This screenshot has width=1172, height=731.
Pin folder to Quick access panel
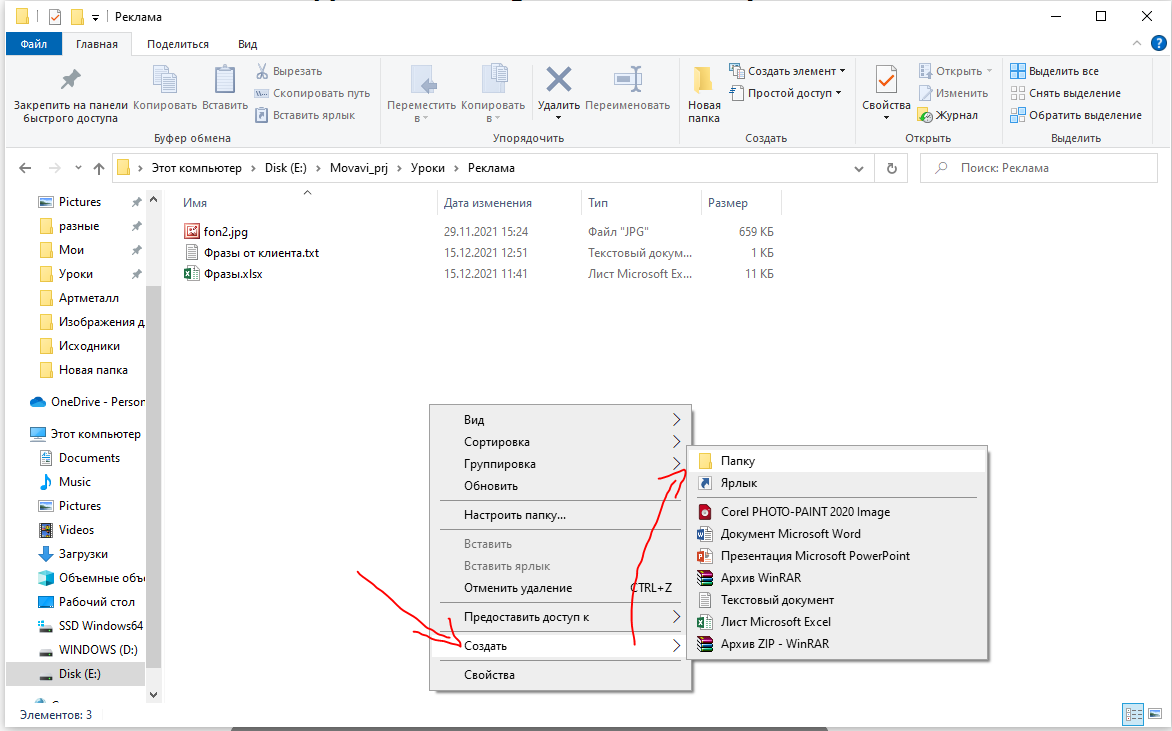coord(70,95)
